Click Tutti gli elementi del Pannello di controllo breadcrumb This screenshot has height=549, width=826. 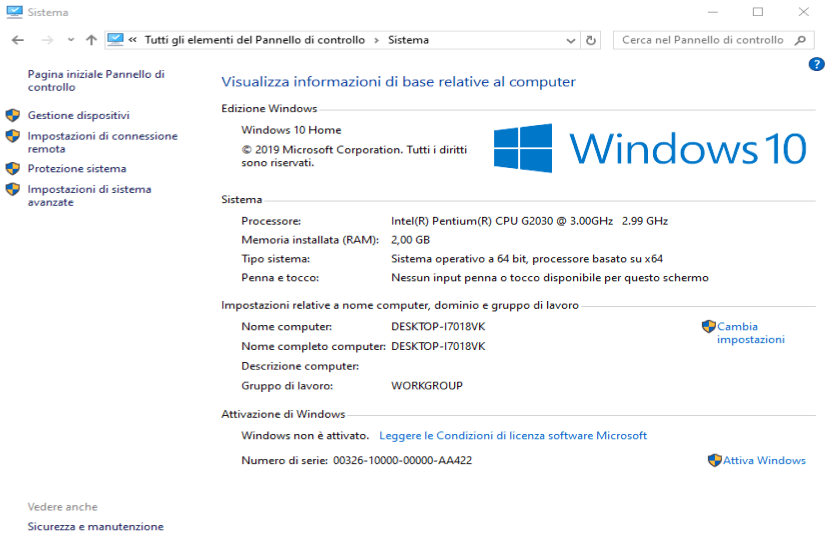pos(254,40)
